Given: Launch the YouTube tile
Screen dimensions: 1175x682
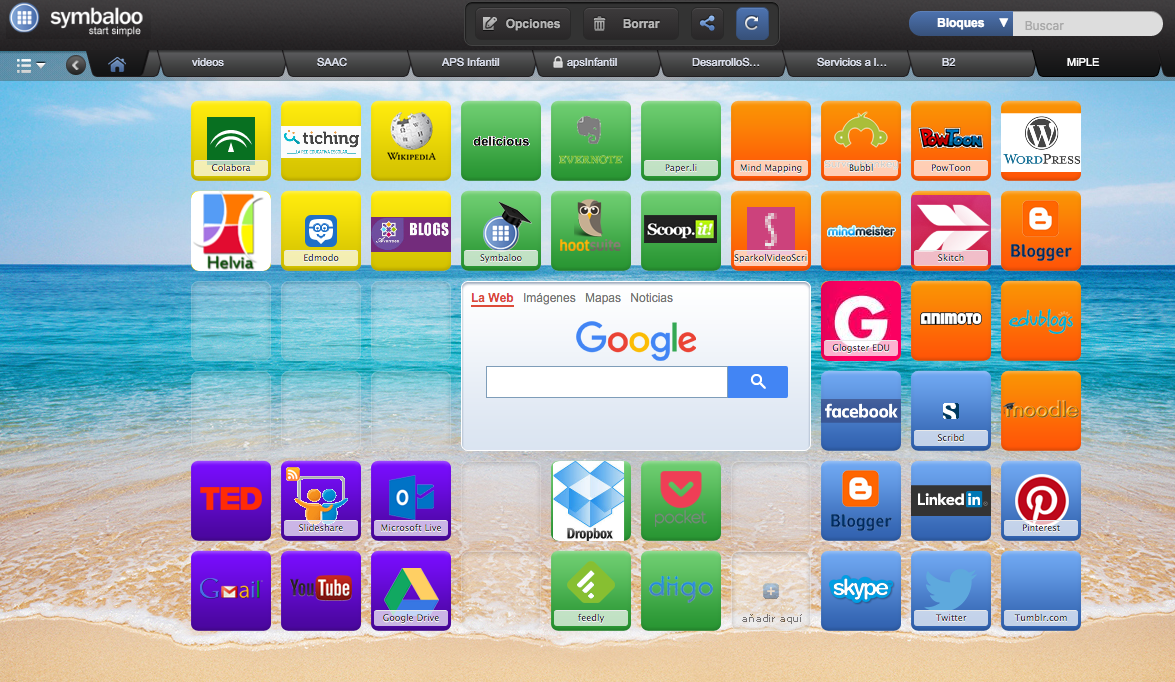Looking at the screenshot, I should coord(321,591).
